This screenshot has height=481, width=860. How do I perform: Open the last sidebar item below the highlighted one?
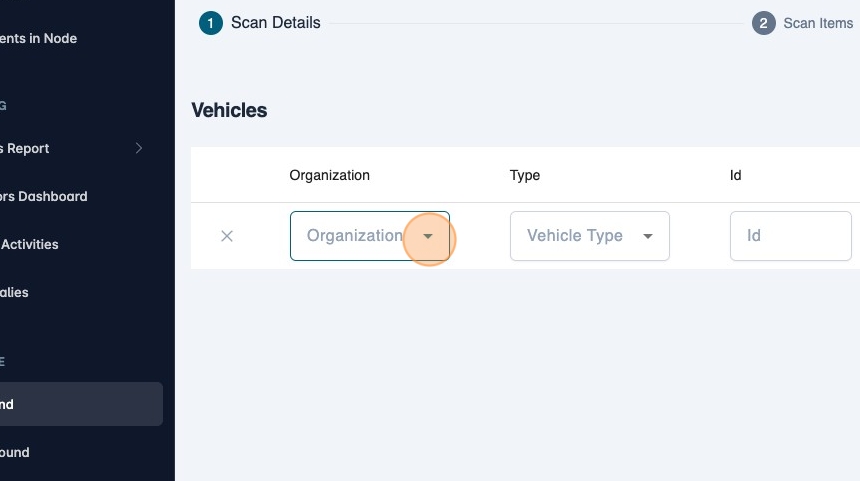[15, 453]
